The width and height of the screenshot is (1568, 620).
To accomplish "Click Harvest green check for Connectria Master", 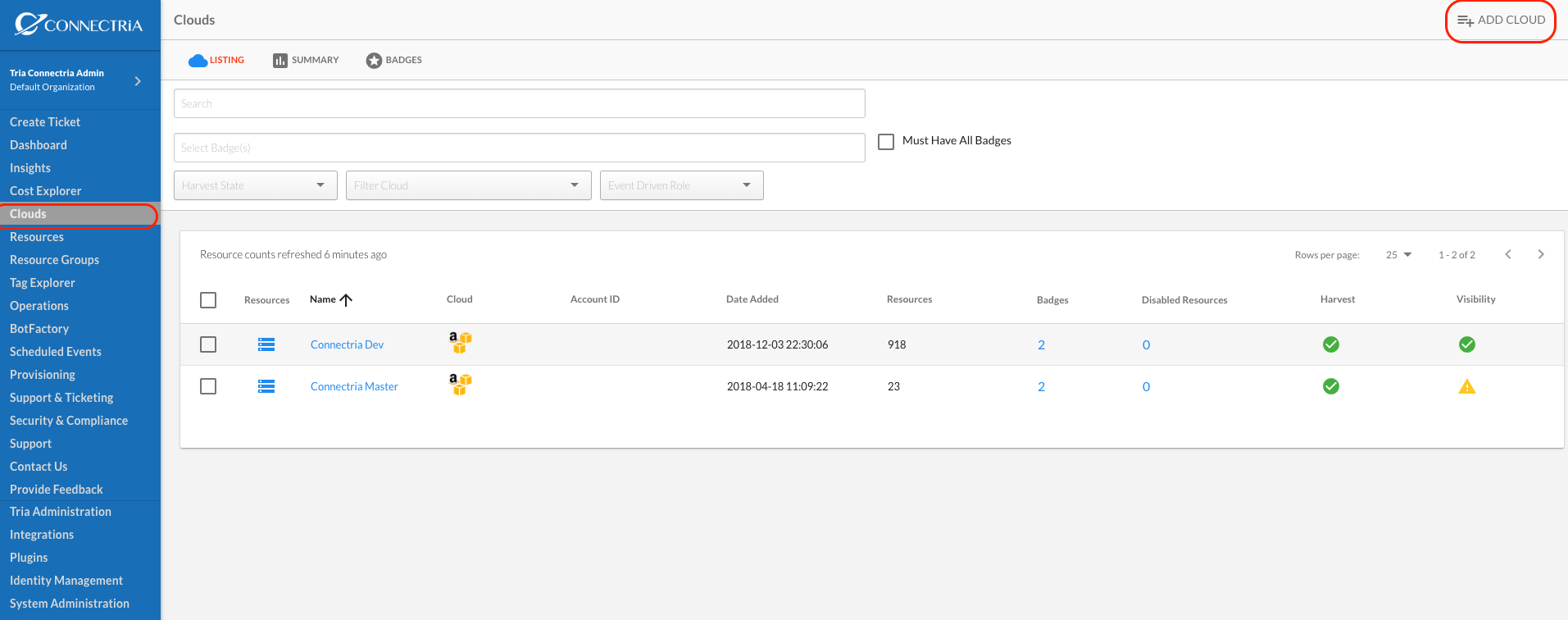I will coord(1331,386).
